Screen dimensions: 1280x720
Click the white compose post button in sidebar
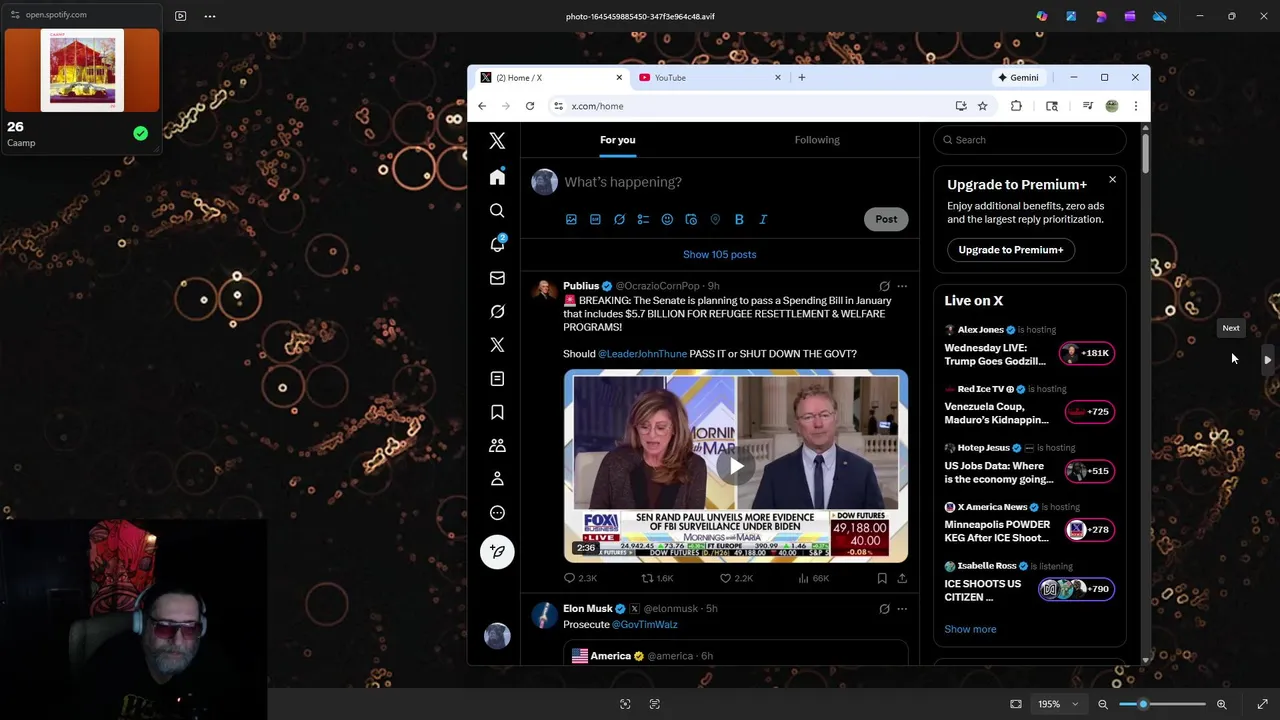pos(497,552)
